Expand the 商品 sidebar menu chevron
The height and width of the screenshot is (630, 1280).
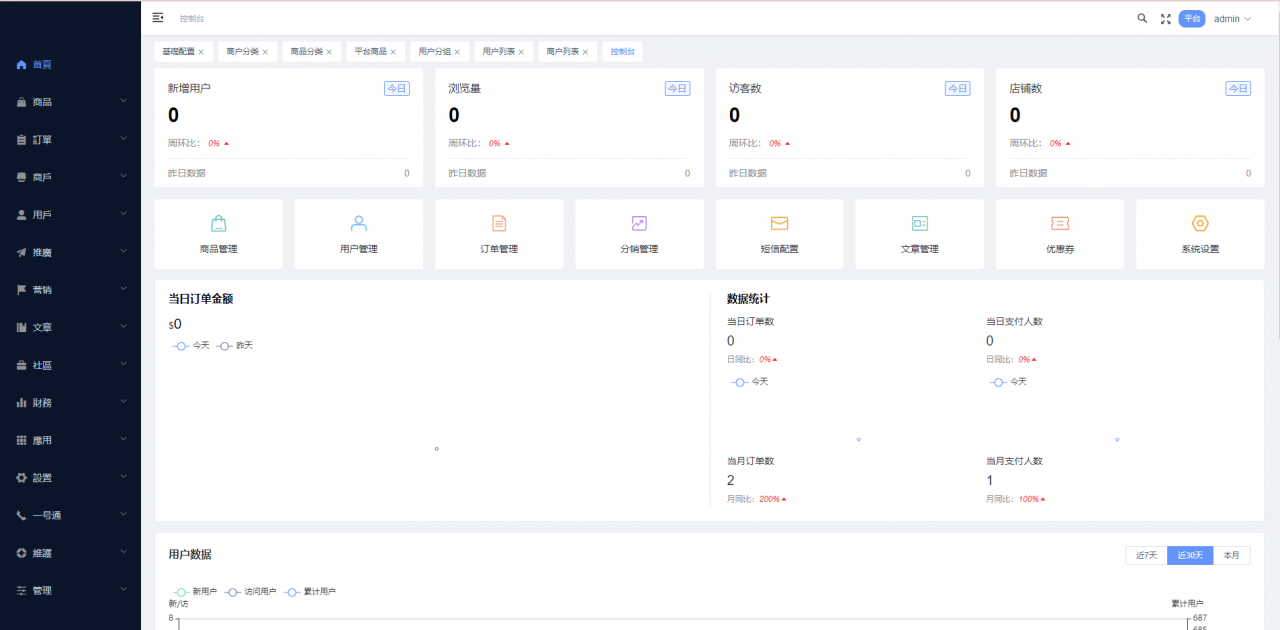click(x=123, y=102)
